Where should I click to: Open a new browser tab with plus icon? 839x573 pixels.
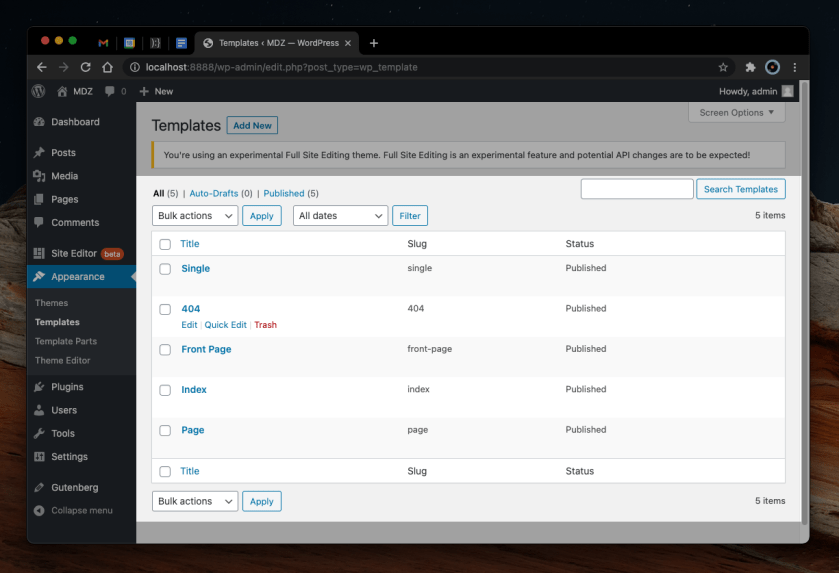(x=374, y=43)
